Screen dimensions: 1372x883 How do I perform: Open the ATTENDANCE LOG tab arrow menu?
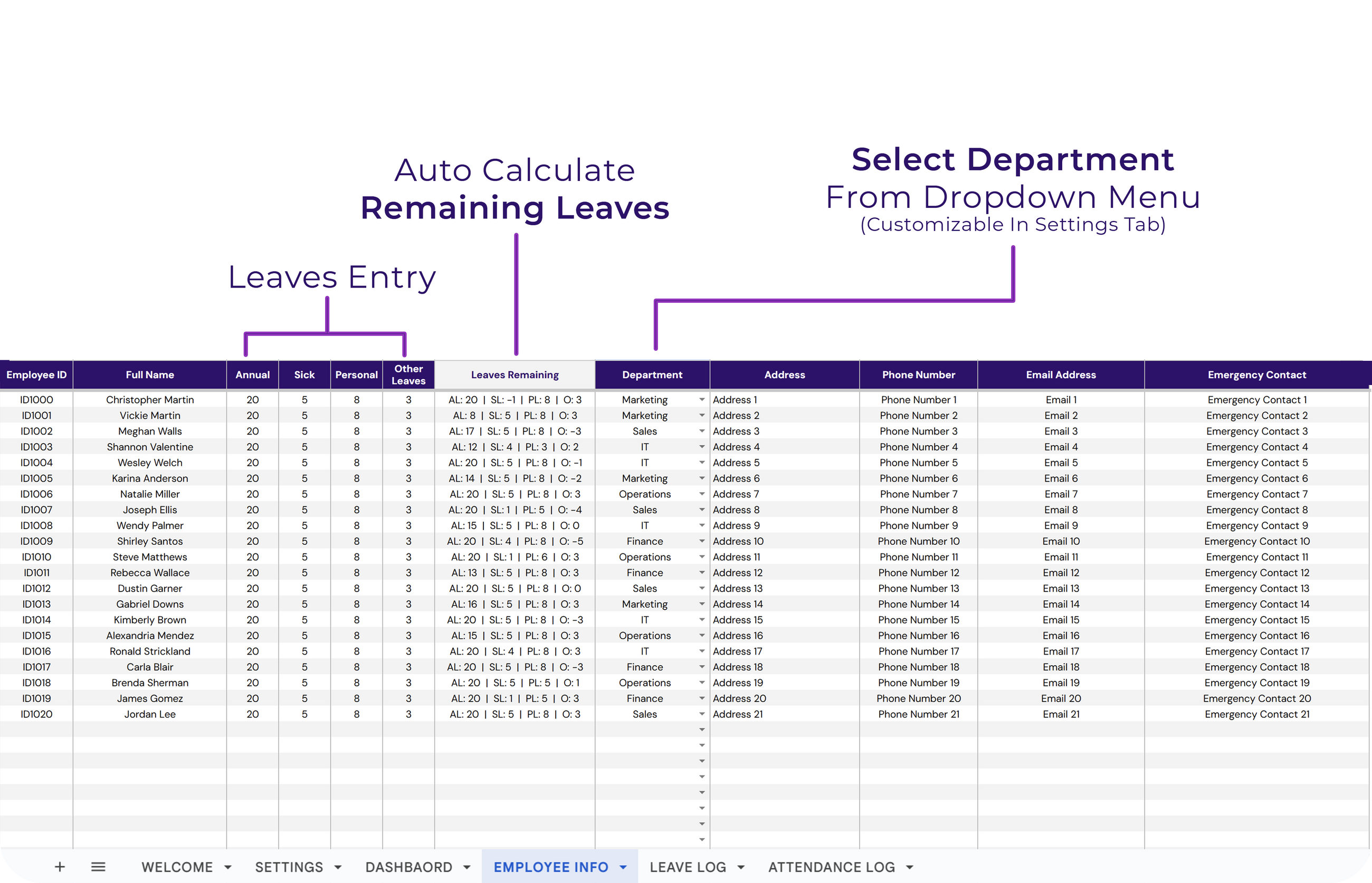910,868
